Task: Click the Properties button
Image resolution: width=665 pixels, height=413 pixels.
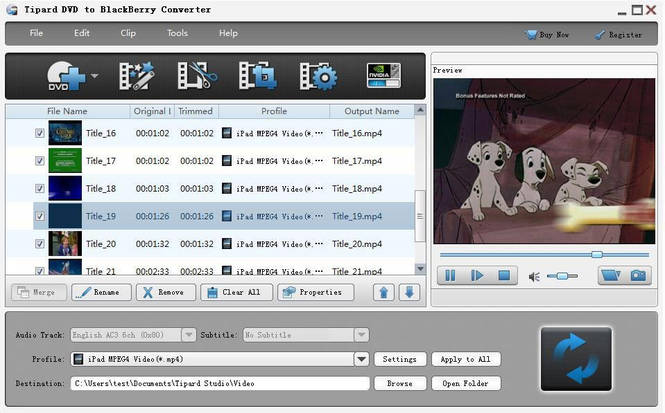Action: click(316, 292)
